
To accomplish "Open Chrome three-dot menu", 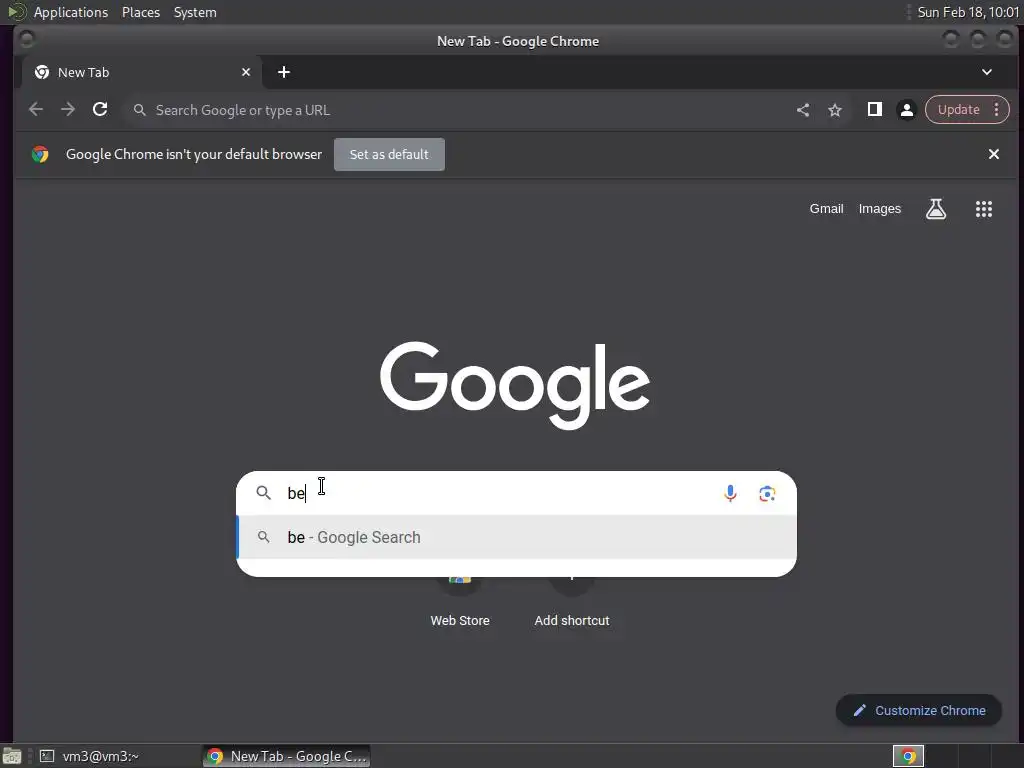I will [x=997, y=110].
